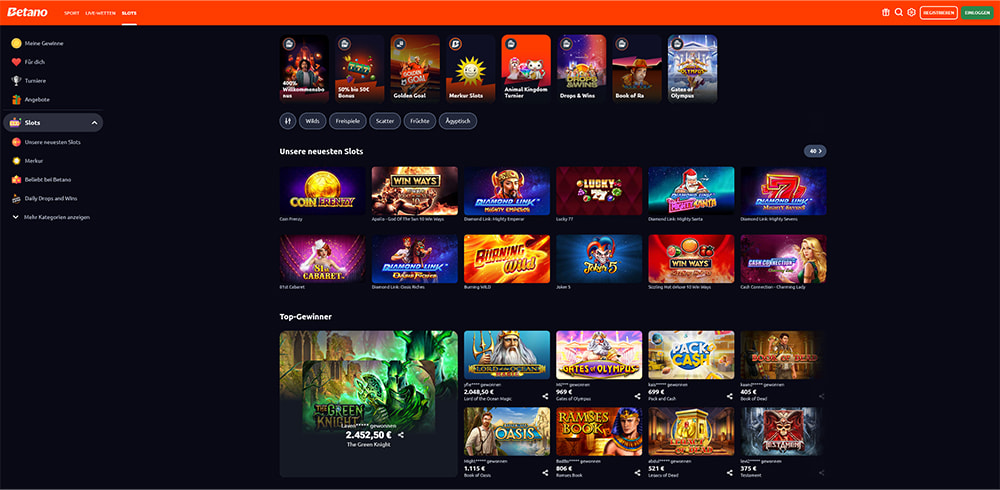The image size is (1000, 490).
Task: Switch to the LIVE-WETTEN tab
Action: coord(100,13)
